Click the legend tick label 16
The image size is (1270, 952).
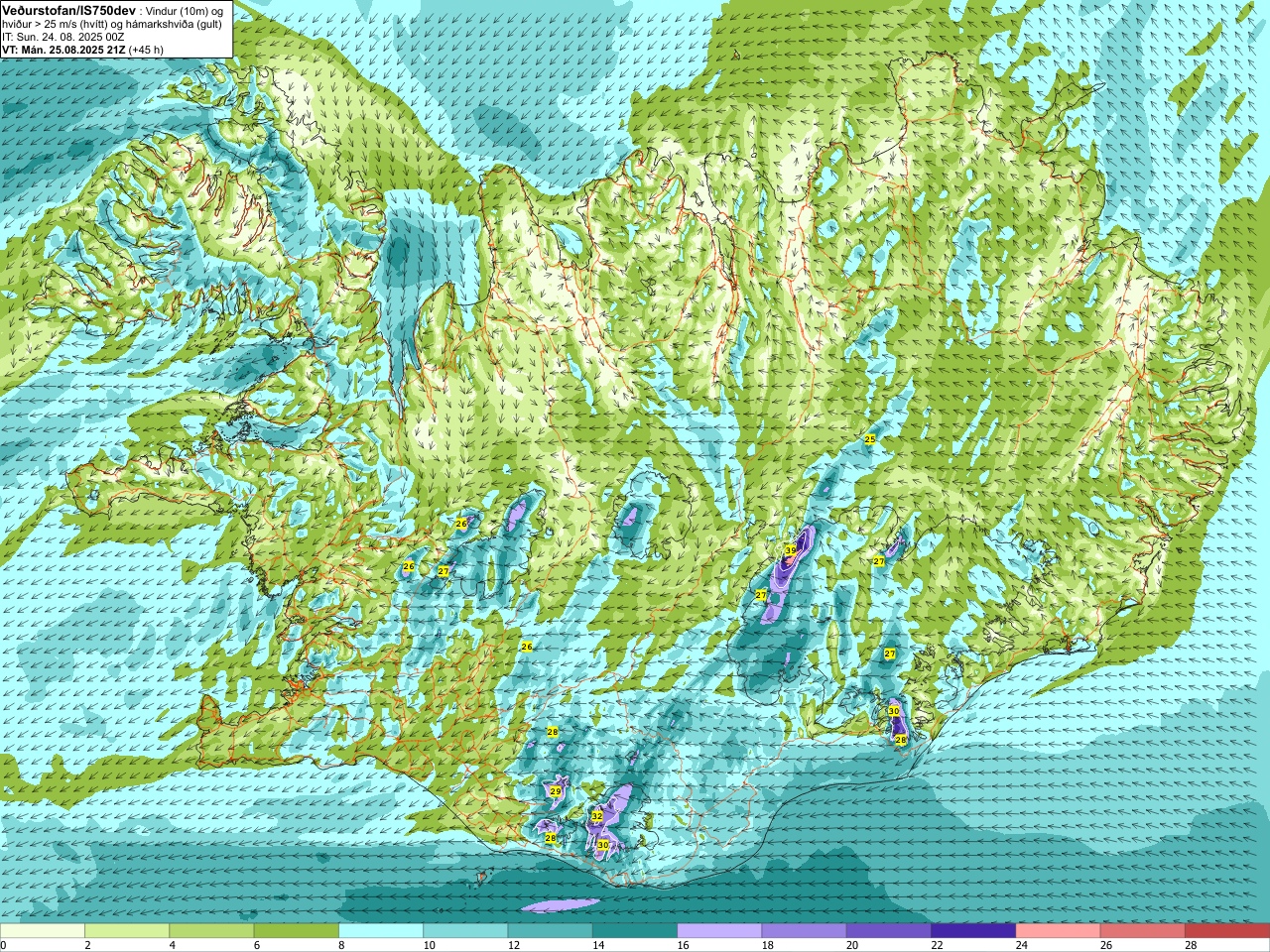click(x=682, y=945)
